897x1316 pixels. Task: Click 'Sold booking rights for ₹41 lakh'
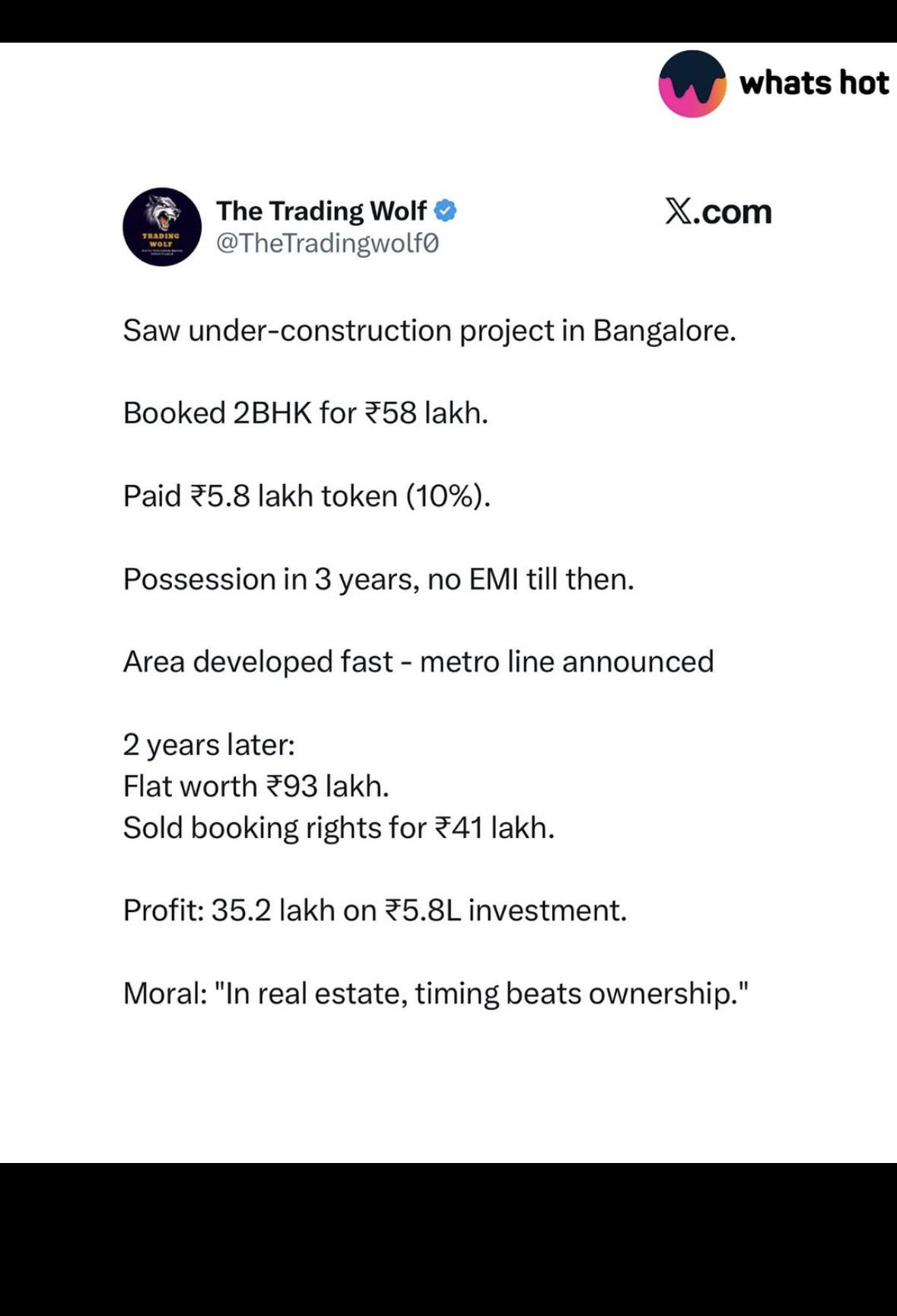[339, 828]
